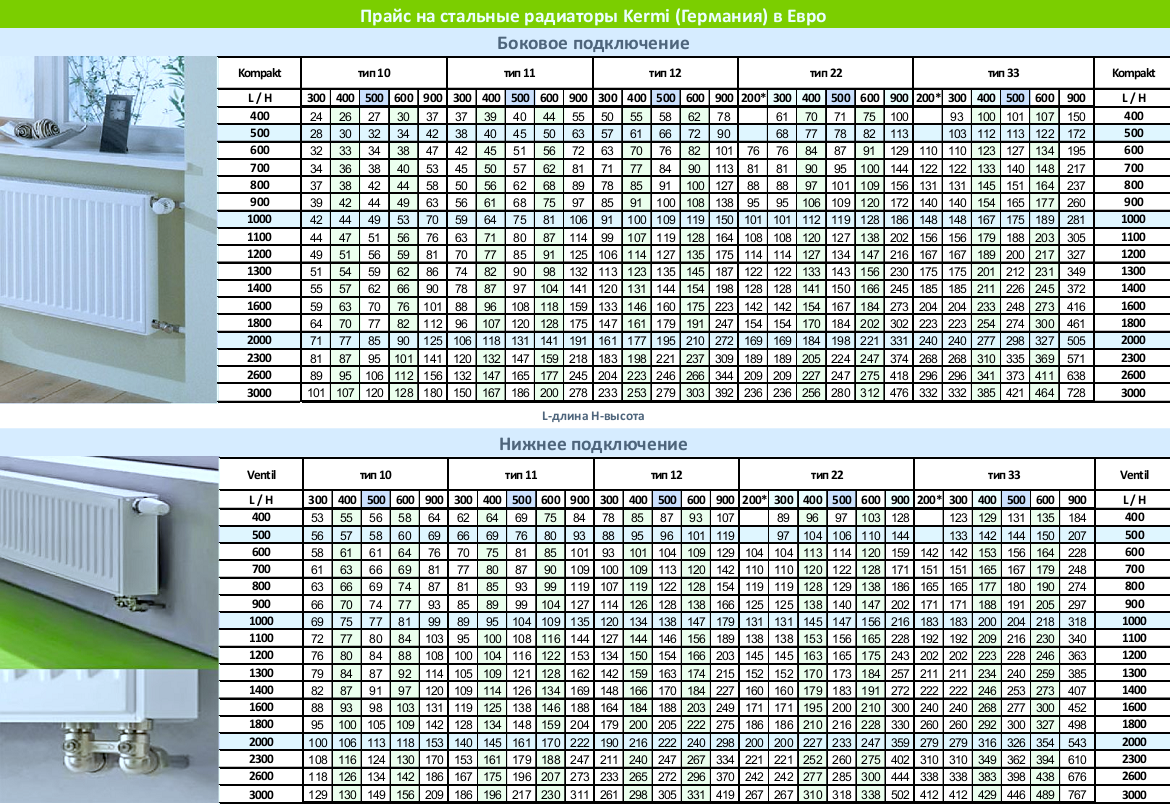The height and width of the screenshot is (805, 1170).
Task: Click '200*' height under Ventil тип 33
Action: point(929,500)
